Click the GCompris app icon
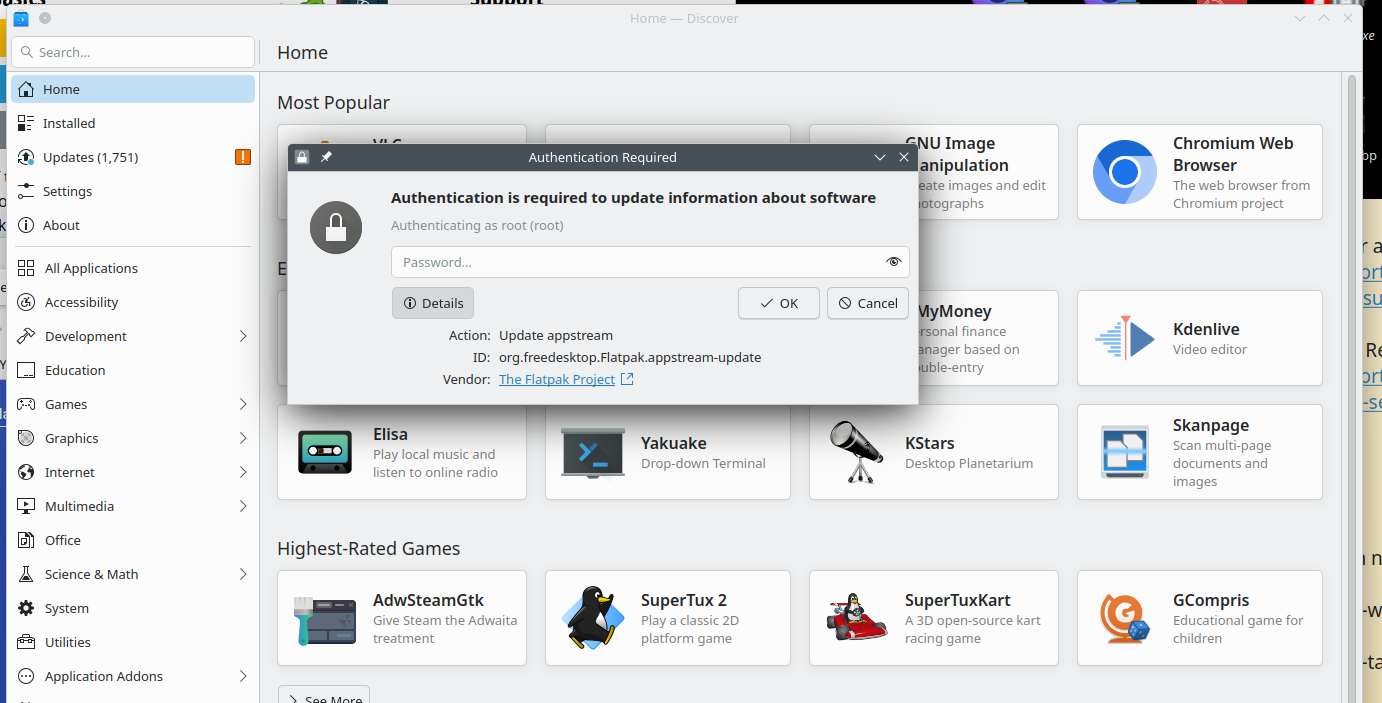This screenshot has width=1382, height=703. tap(1125, 618)
